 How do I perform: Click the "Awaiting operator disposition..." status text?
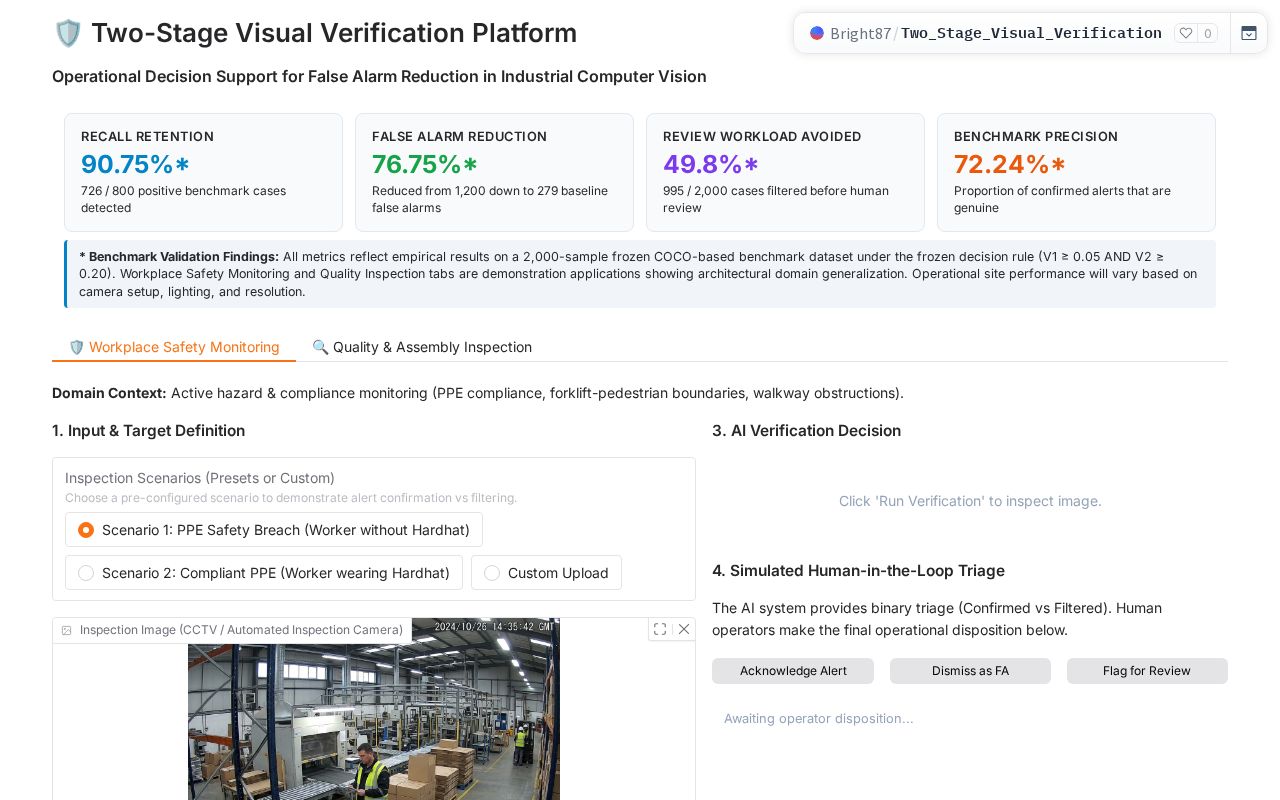818,718
